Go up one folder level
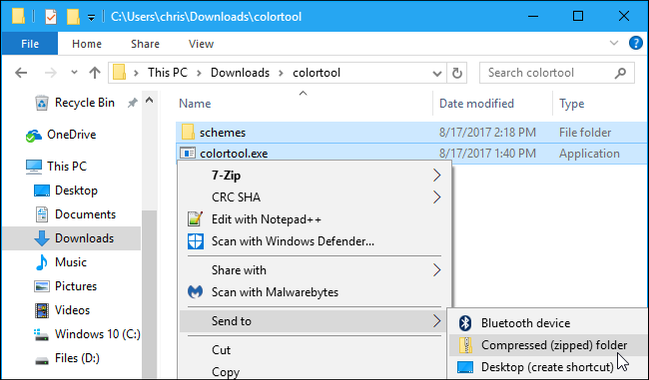Screen dimensions: 649x380 click(x=95, y=73)
